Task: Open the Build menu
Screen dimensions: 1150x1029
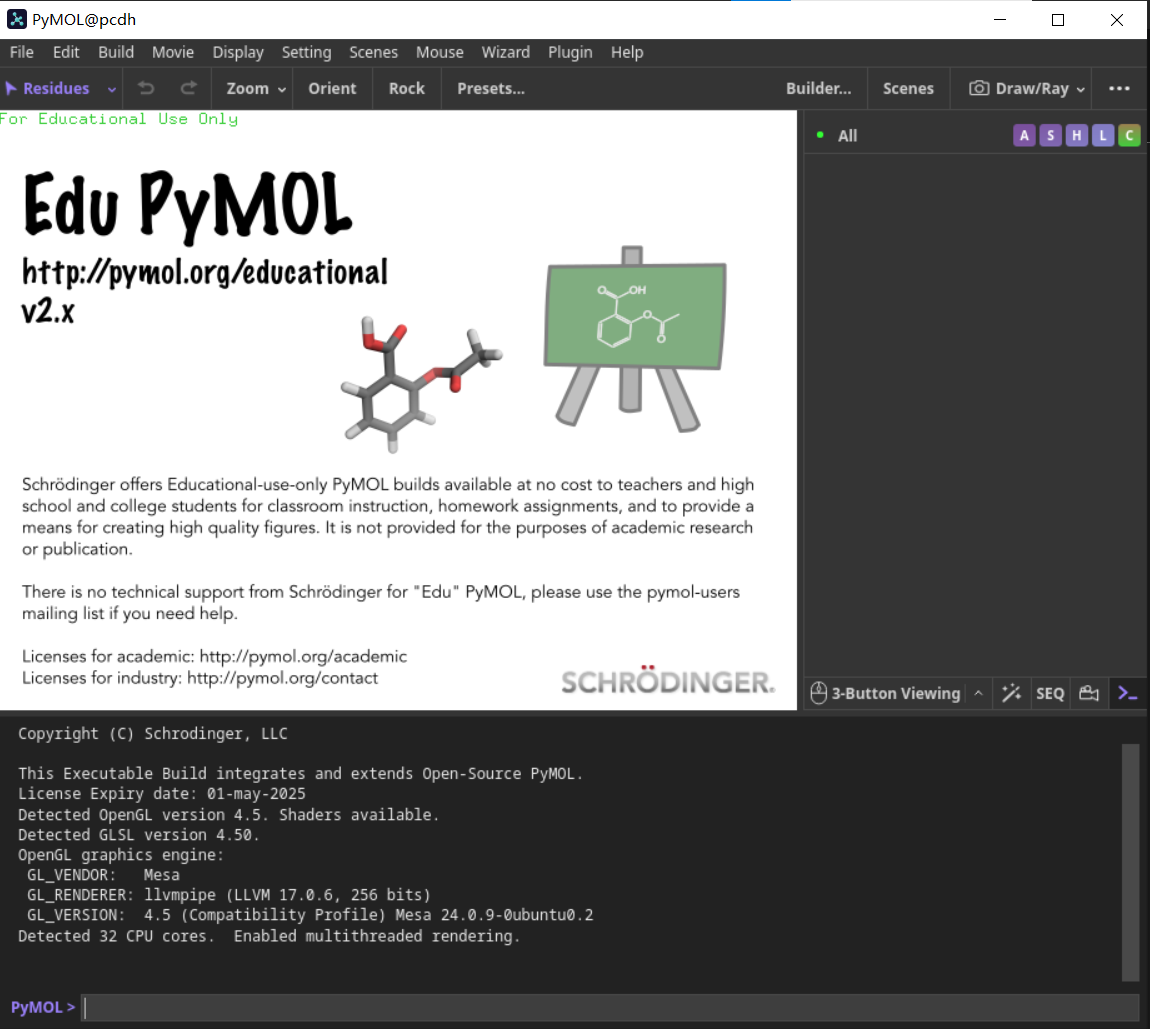Action: (116, 52)
